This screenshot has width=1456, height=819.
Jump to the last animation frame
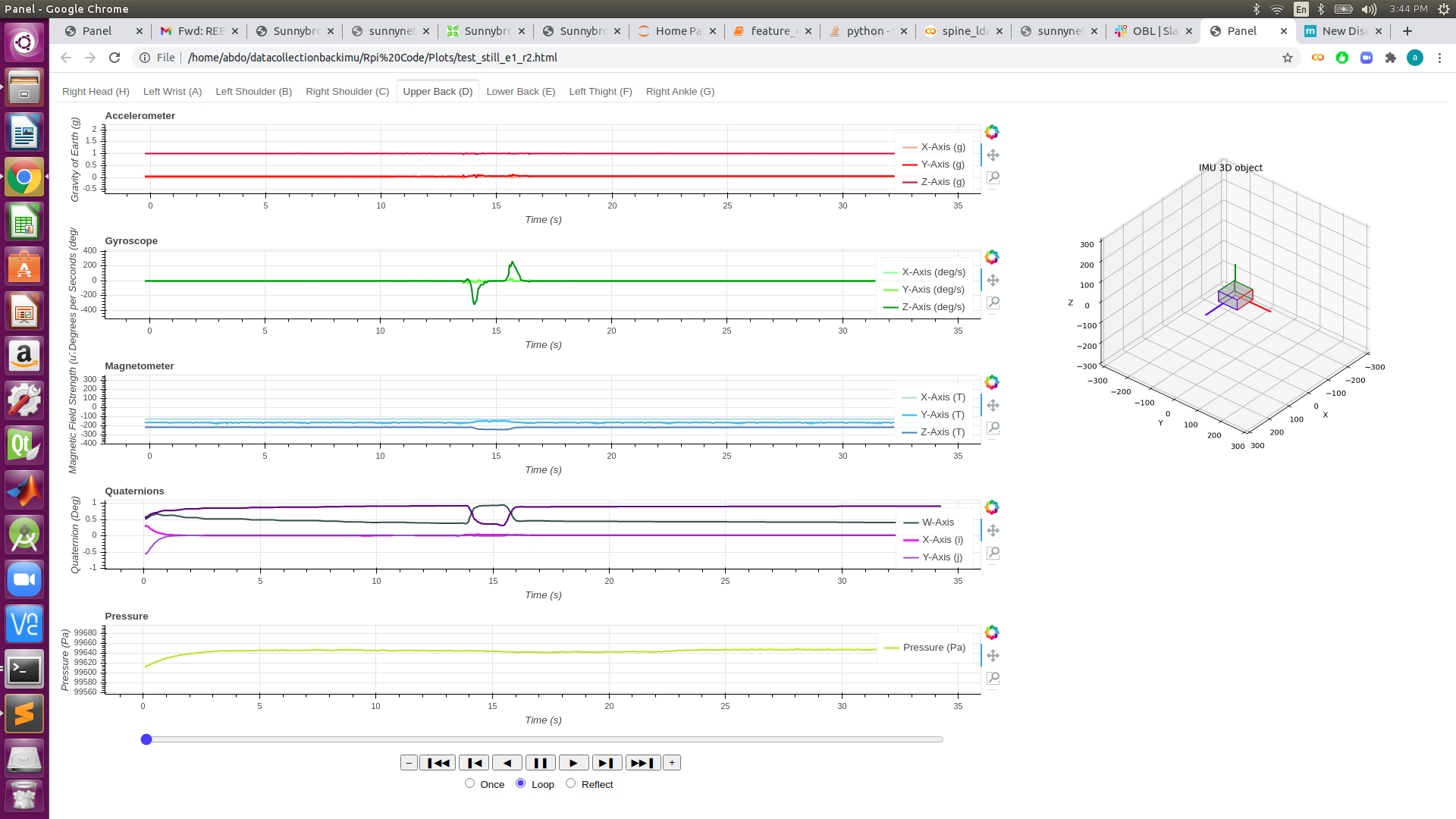tap(642, 763)
